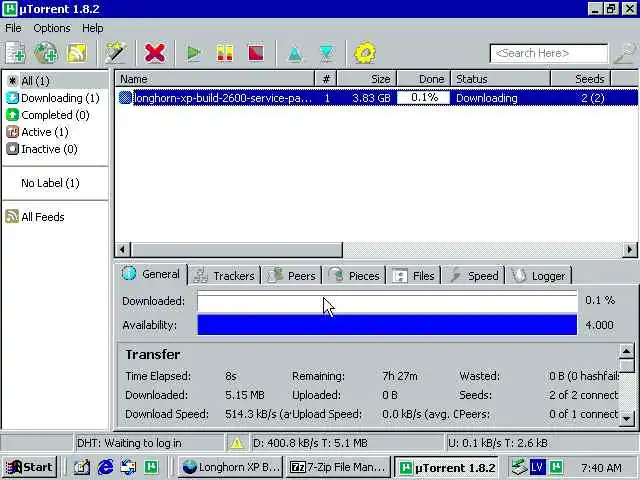Pause the torrent using the pause icon
Viewport: 640px width, 480px height.
click(224, 53)
